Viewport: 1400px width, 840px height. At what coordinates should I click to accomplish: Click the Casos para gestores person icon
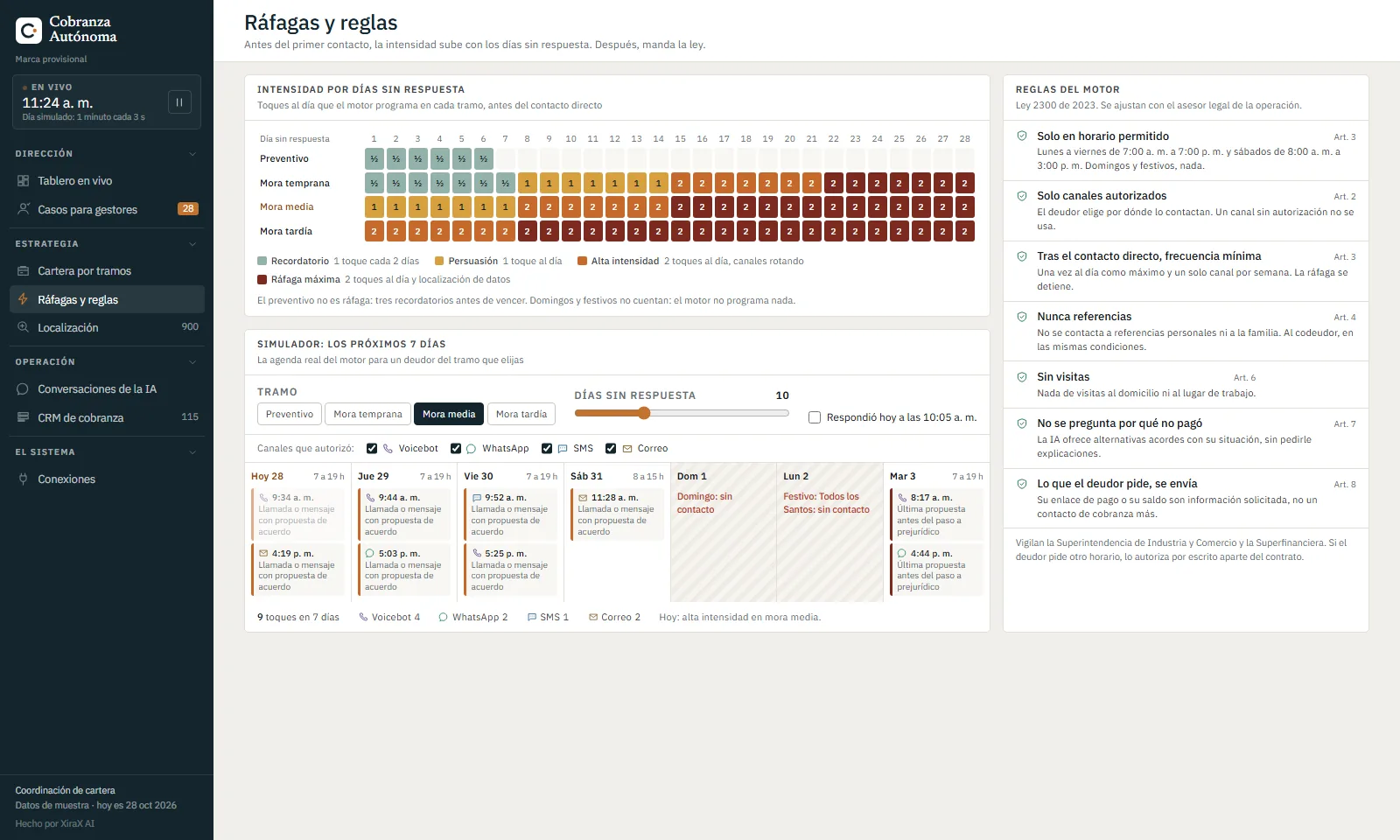click(24, 209)
